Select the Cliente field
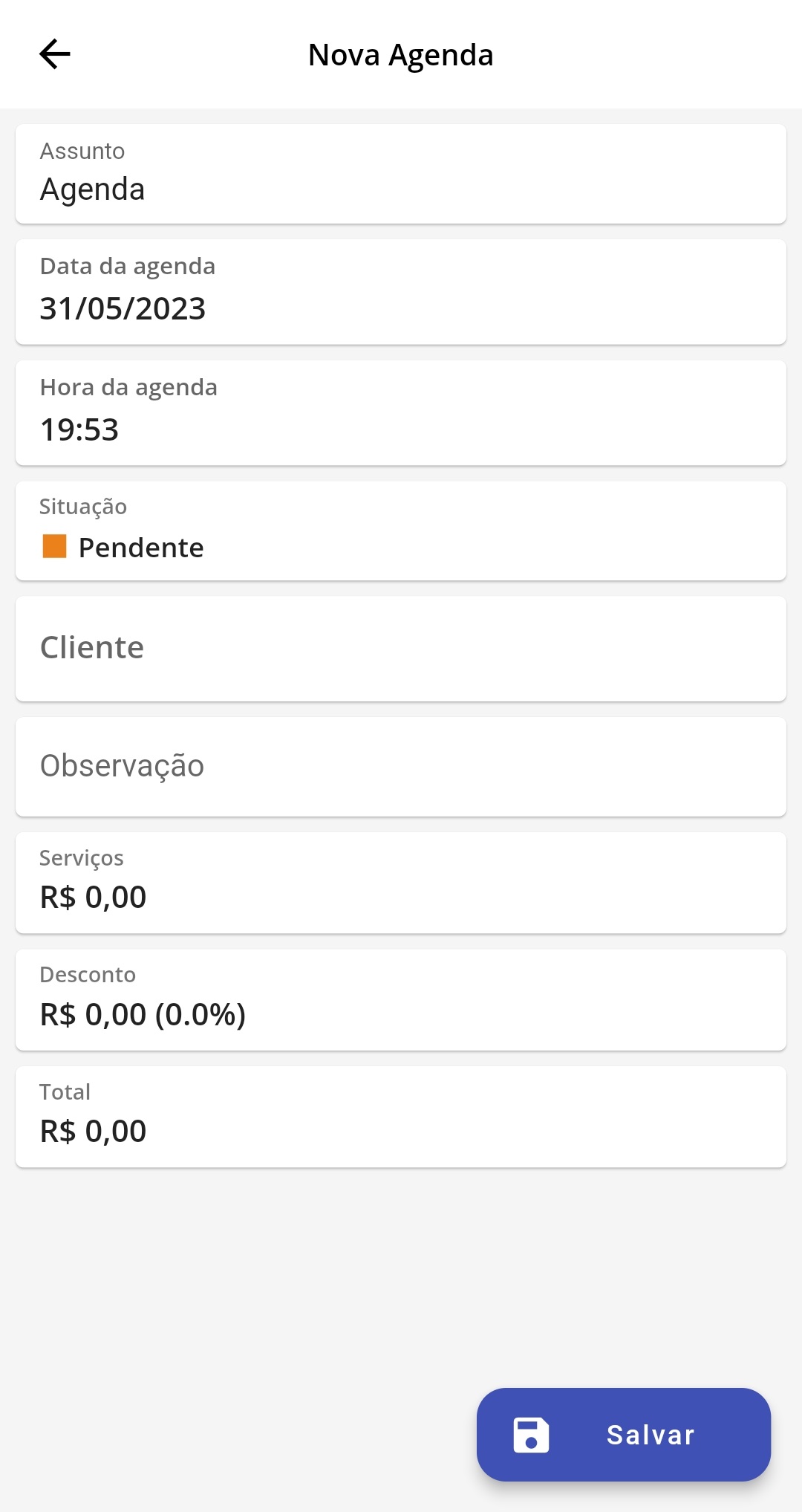The width and height of the screenshot is (802, 1512). tap(401, 649)
